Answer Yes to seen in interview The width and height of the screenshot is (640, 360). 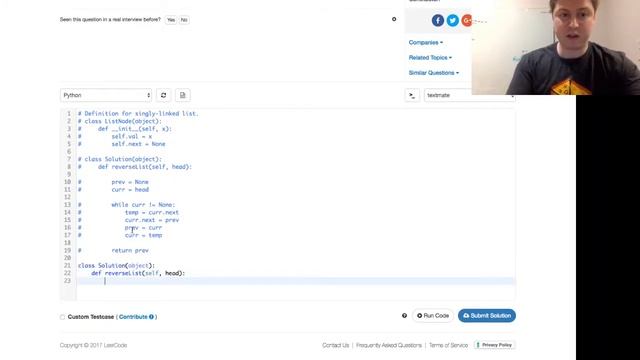[x=171, y=20]
